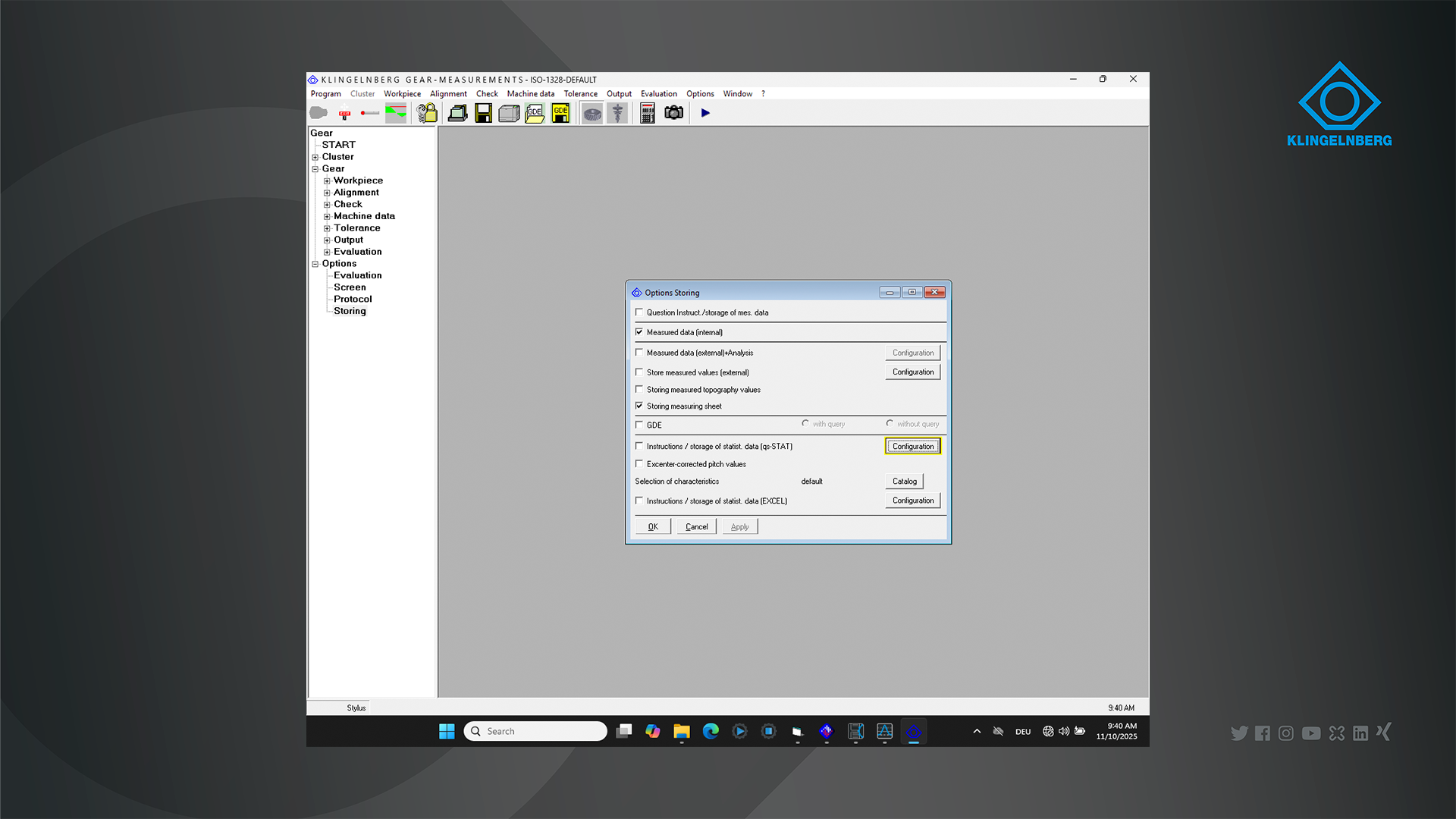Click the floppy disk save icon
Screen dimensions: 1456x819
pos(483,114)
